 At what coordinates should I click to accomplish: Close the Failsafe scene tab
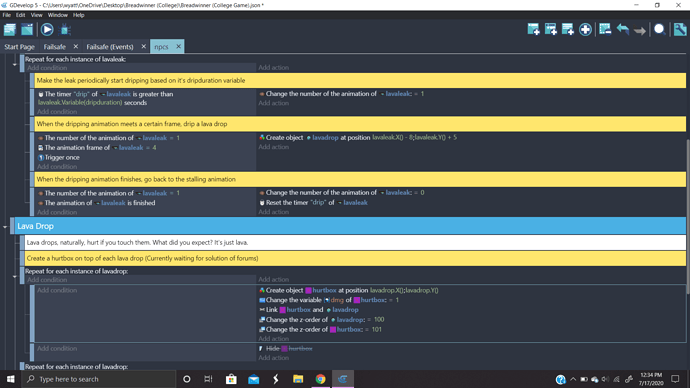[x=76, y=46]
